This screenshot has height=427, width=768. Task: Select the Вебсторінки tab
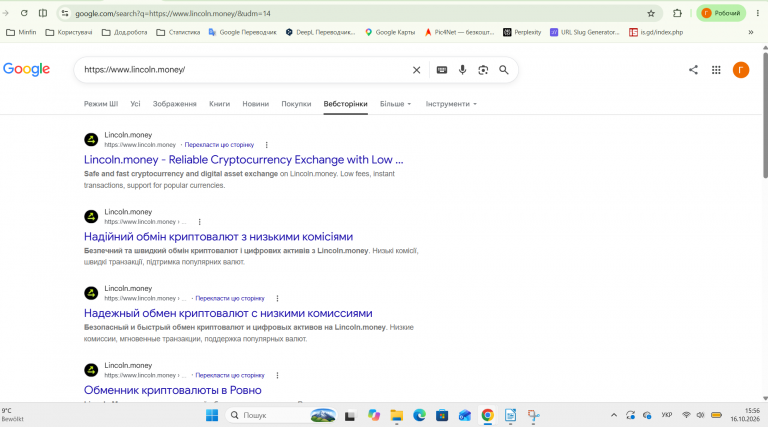[345, 104]
